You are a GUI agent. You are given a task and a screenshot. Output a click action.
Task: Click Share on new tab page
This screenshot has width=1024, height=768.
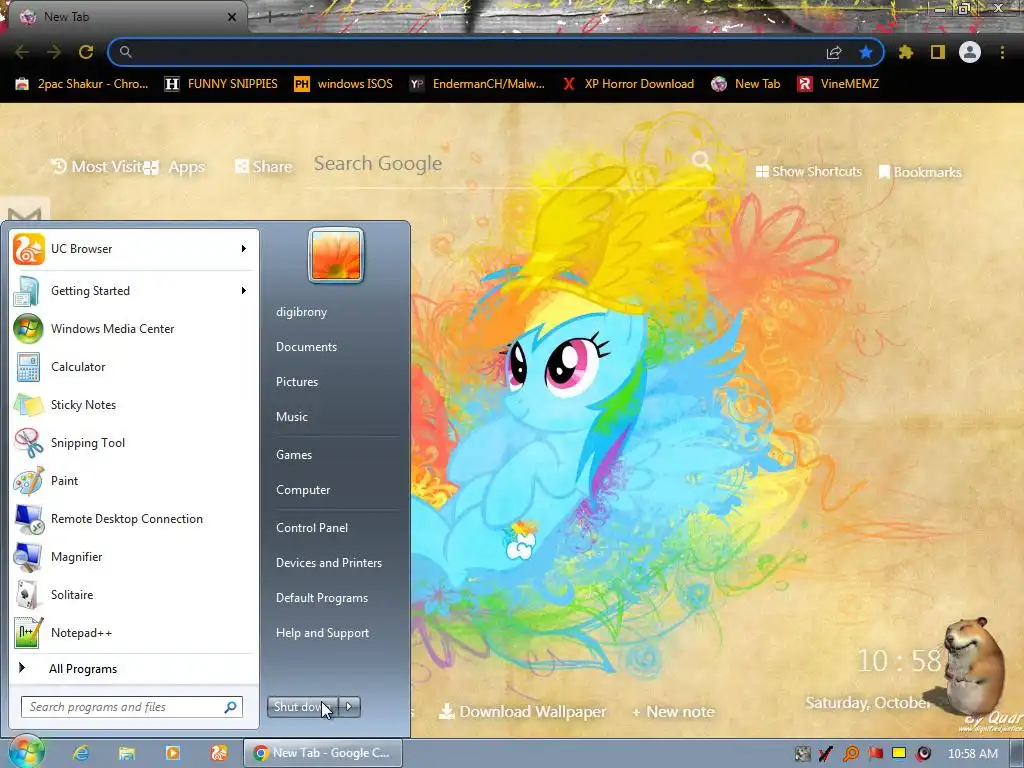coord(264,167)
